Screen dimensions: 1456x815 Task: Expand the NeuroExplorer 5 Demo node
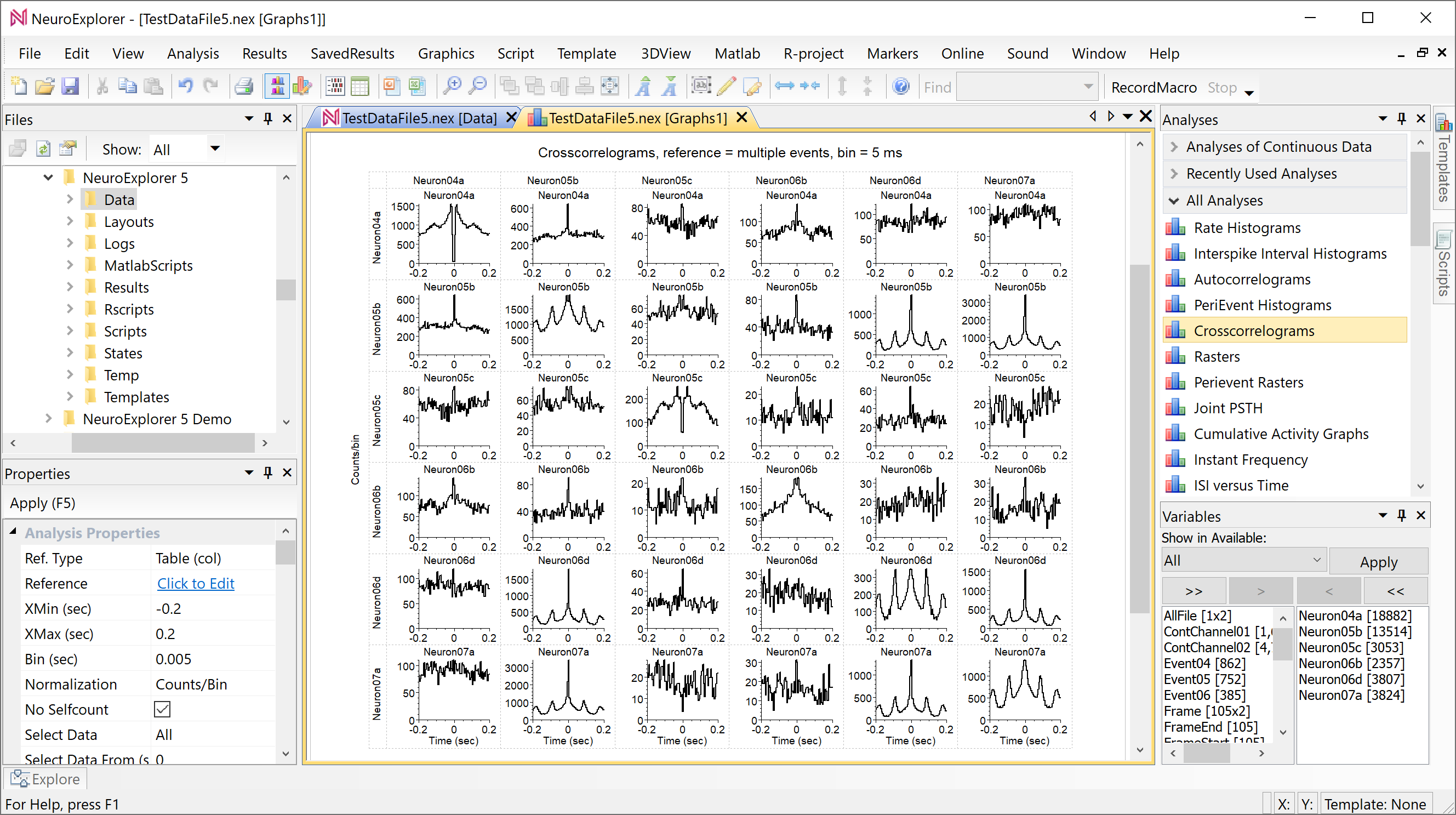coord(48,419)
